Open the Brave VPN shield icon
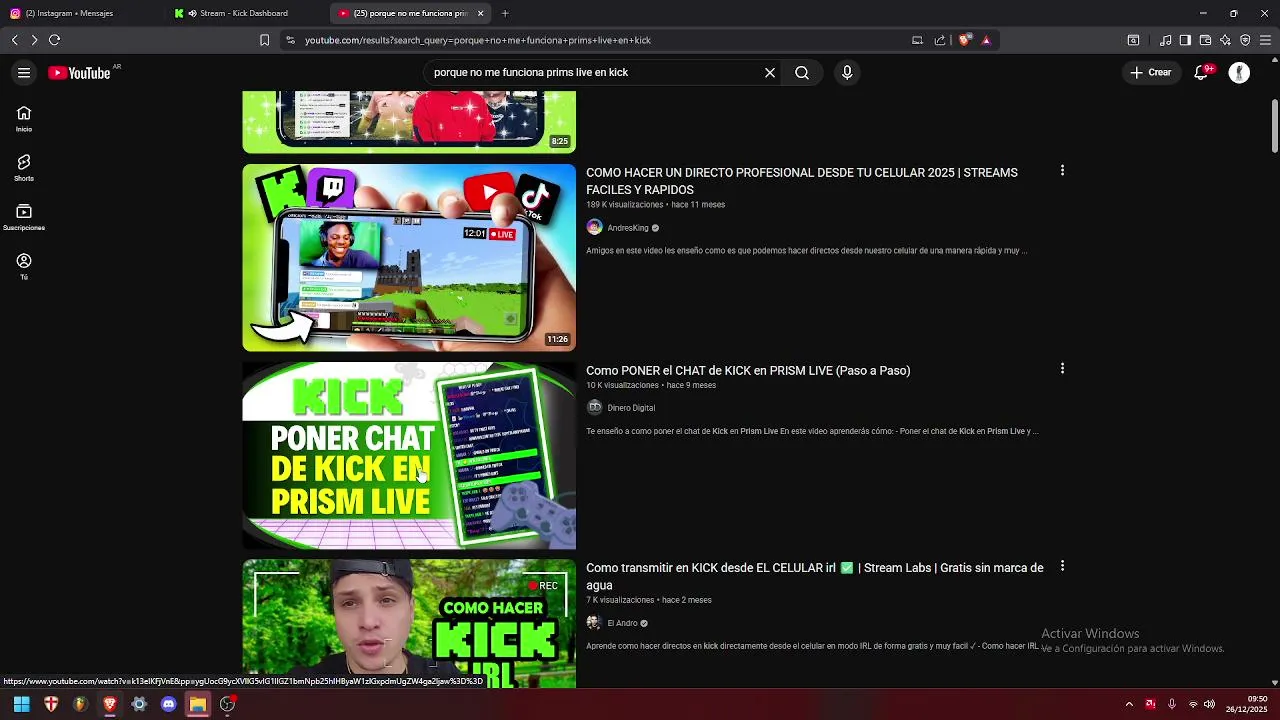The height and width of the screenshot is (720, 1280). (x=1245, y=40)
